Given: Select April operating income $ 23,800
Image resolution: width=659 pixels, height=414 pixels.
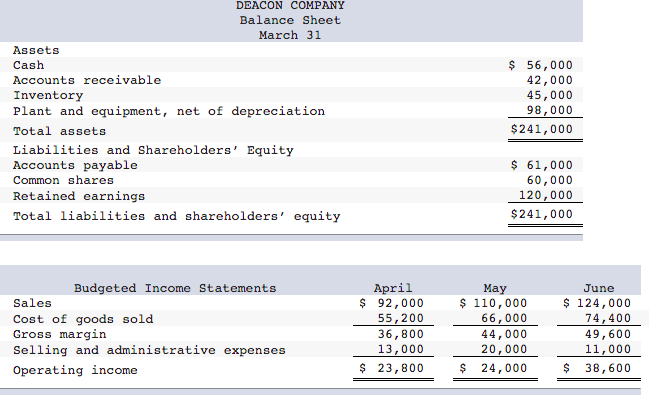Looking at the screenshot, I should [x=392, y=368].
